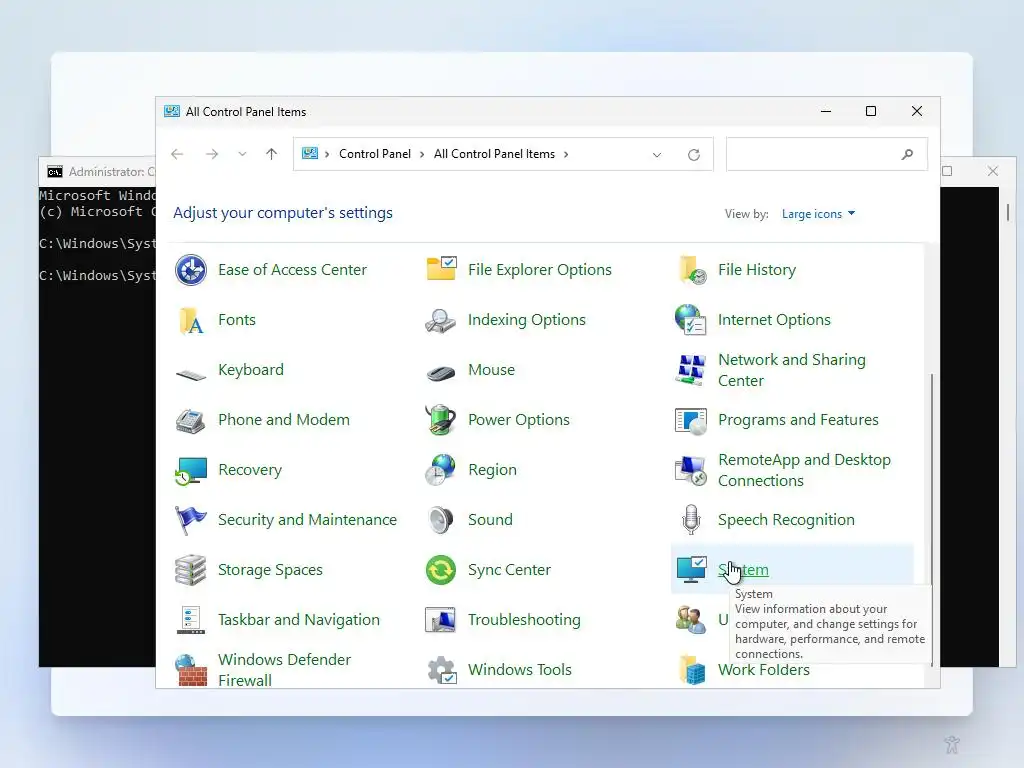
Task: Click the Control Panel breadcrumb
Action: coord(375,154)
